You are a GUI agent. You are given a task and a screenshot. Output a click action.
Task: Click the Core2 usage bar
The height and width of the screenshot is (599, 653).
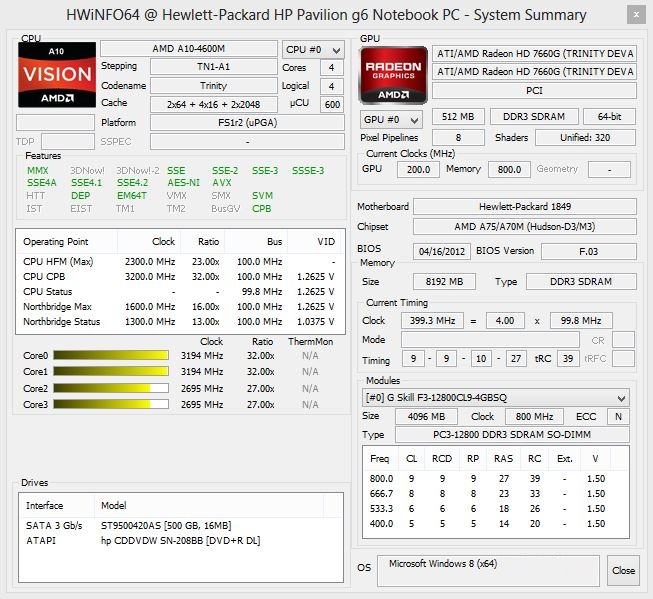(x=111, y=388)
